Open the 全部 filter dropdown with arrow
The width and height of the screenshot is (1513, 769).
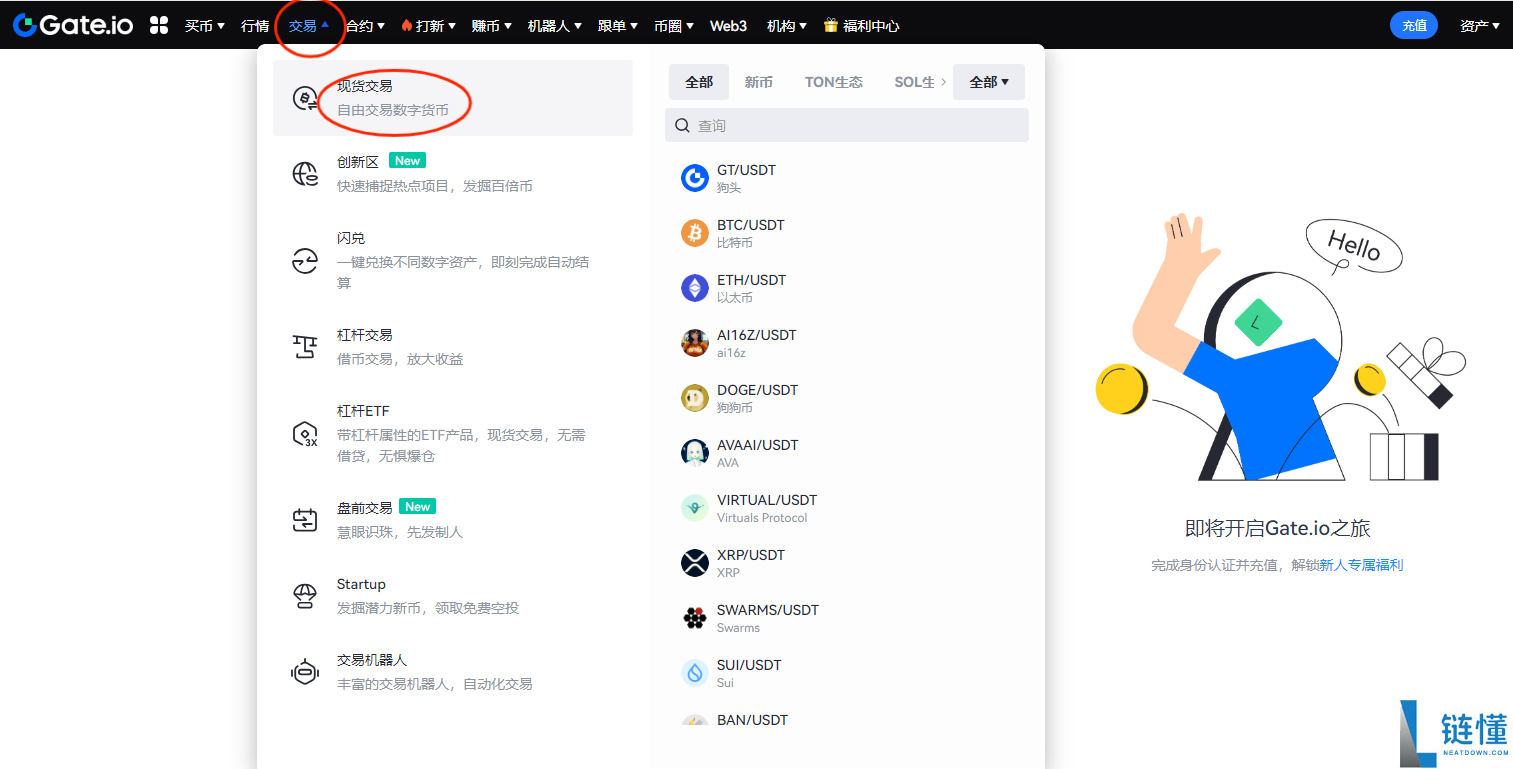pos(989,82)
